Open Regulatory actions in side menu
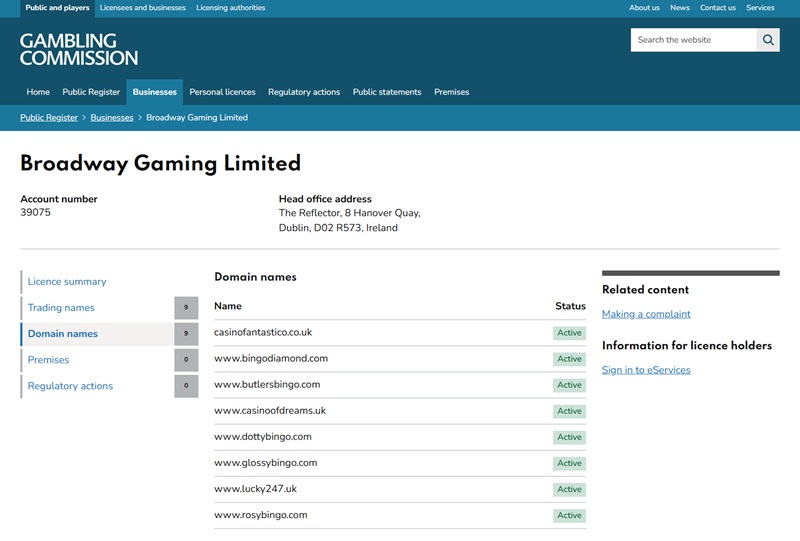800x541 pixels. [70, 386]
